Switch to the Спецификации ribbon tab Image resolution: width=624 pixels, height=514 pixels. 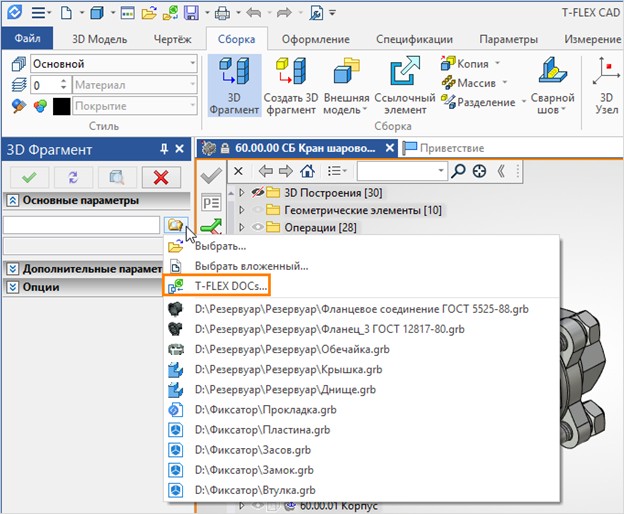(414, 39)
